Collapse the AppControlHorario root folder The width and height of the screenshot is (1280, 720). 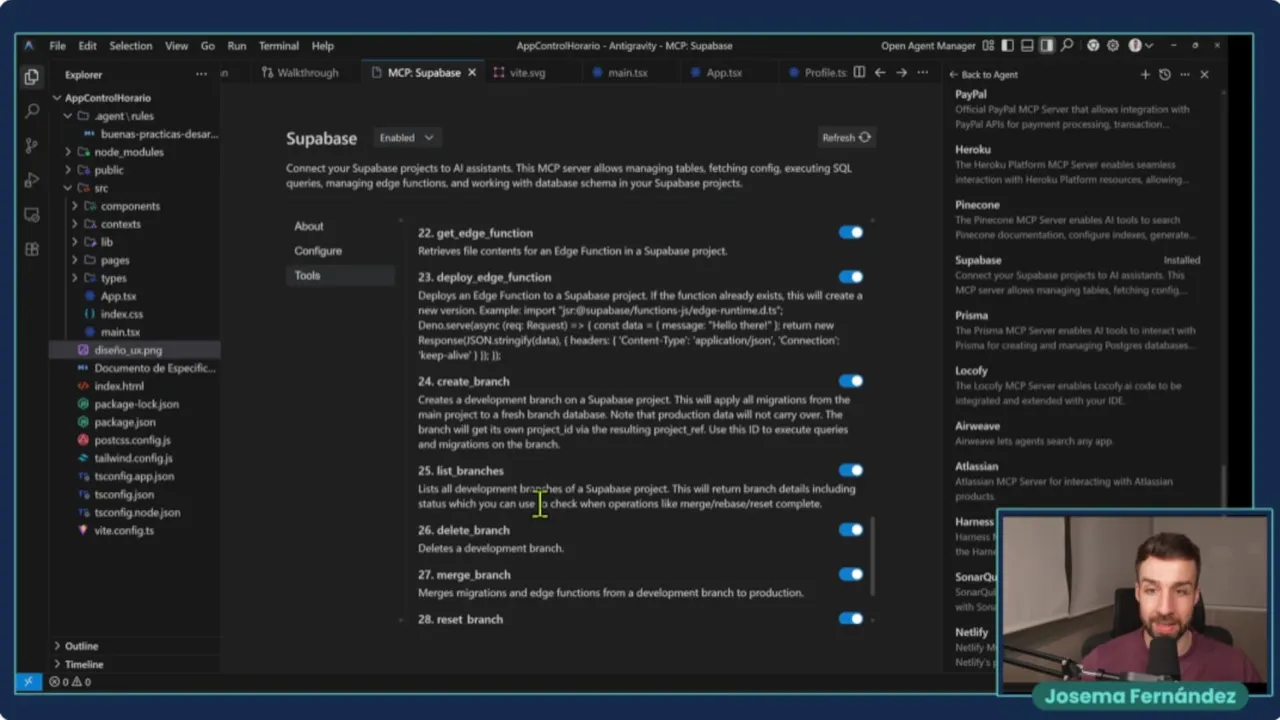tap(57, 98)
